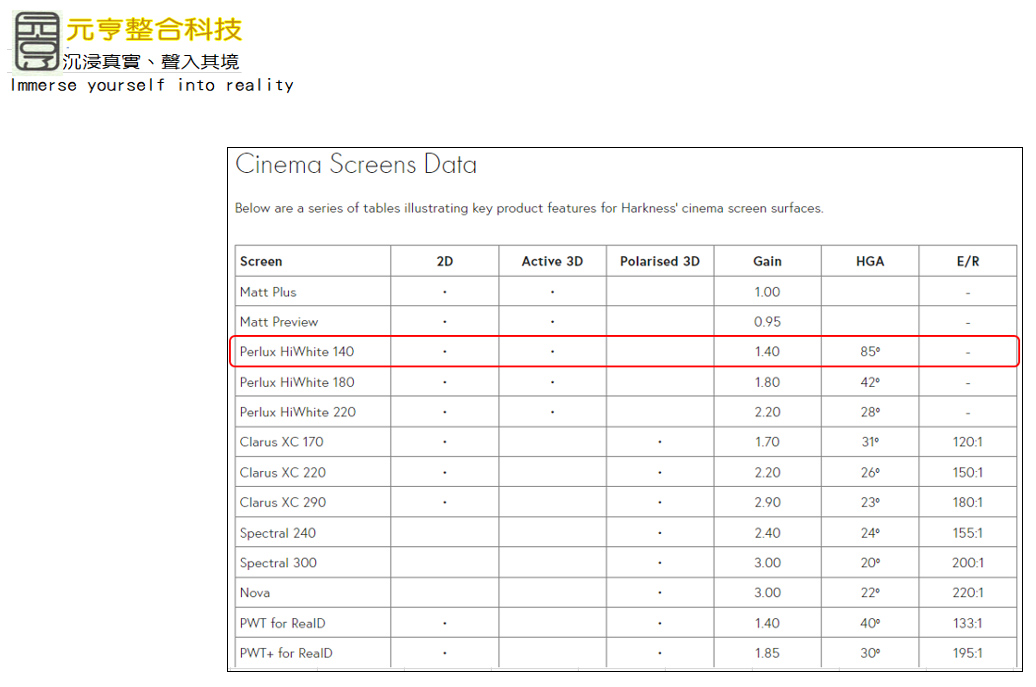Click the gain value 1.00 for Matt Plus

(x=767, y=292)
